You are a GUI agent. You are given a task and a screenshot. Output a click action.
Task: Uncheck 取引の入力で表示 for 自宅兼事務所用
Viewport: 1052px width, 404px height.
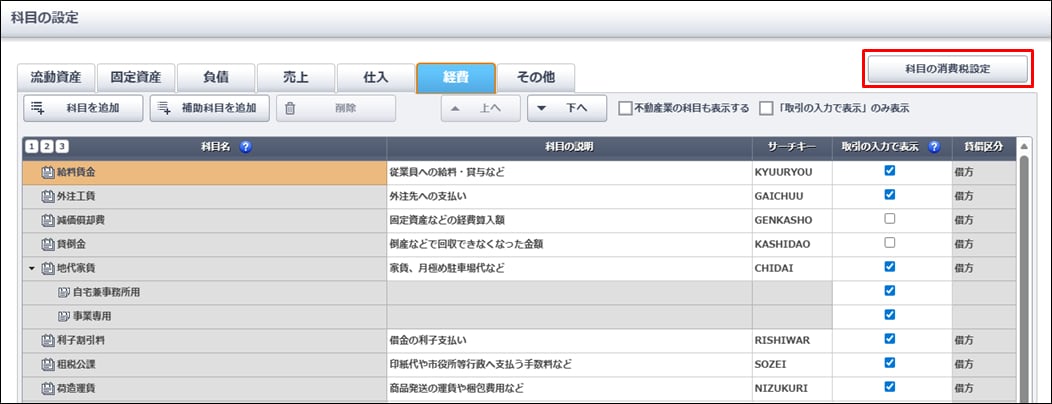click(890, 291)
